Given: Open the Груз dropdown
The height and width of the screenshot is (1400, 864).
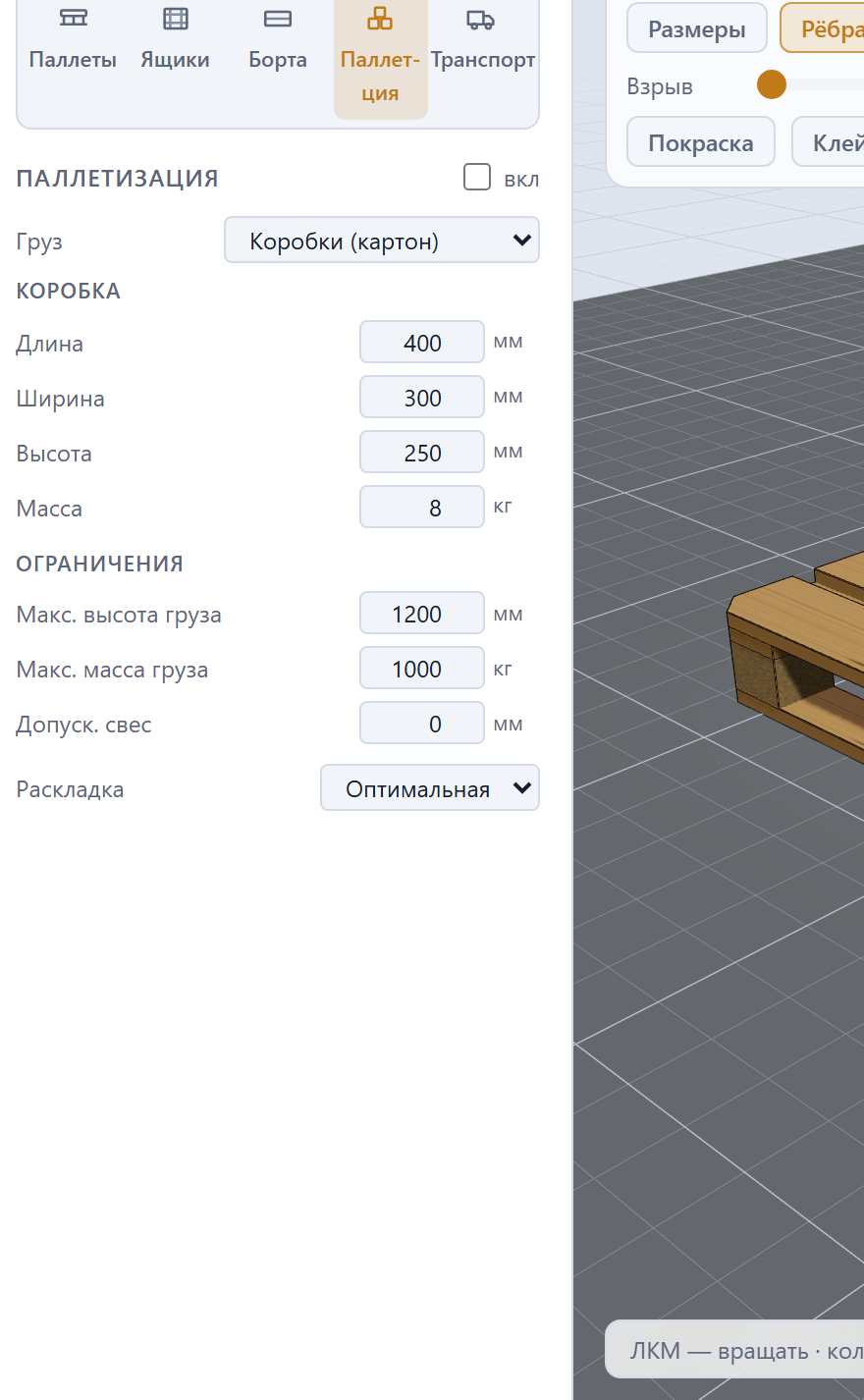Looking at the screenshot, I should point(382,241).
